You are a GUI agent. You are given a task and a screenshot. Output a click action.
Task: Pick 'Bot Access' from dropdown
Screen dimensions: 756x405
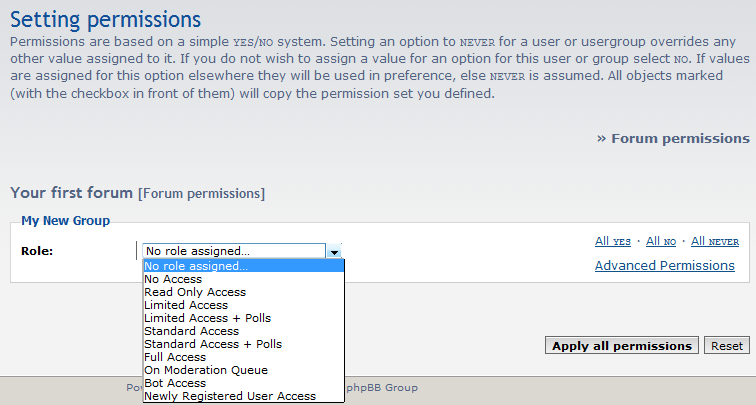point(175,383)
